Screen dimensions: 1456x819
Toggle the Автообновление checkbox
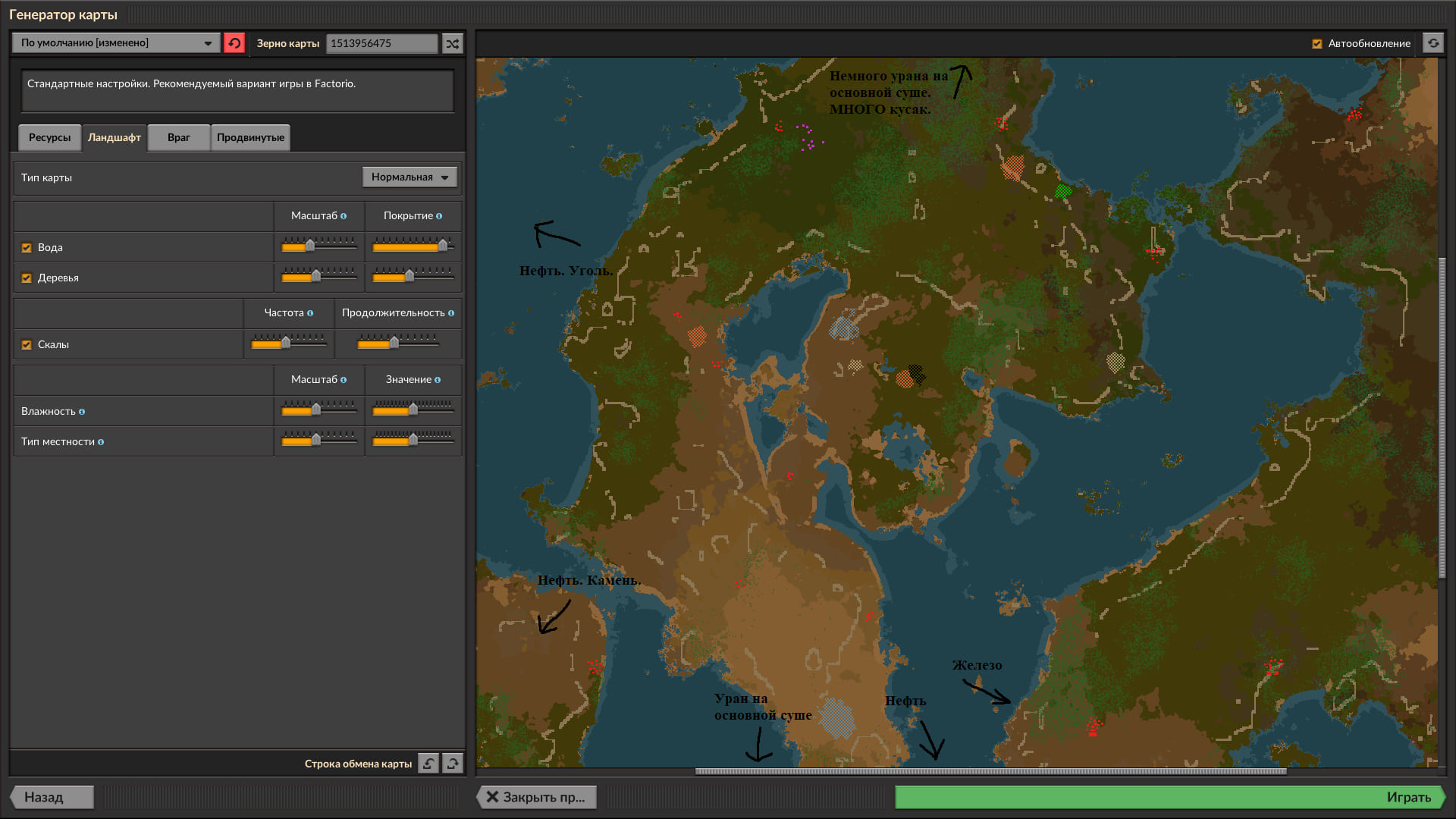[x=1317, y=44]
